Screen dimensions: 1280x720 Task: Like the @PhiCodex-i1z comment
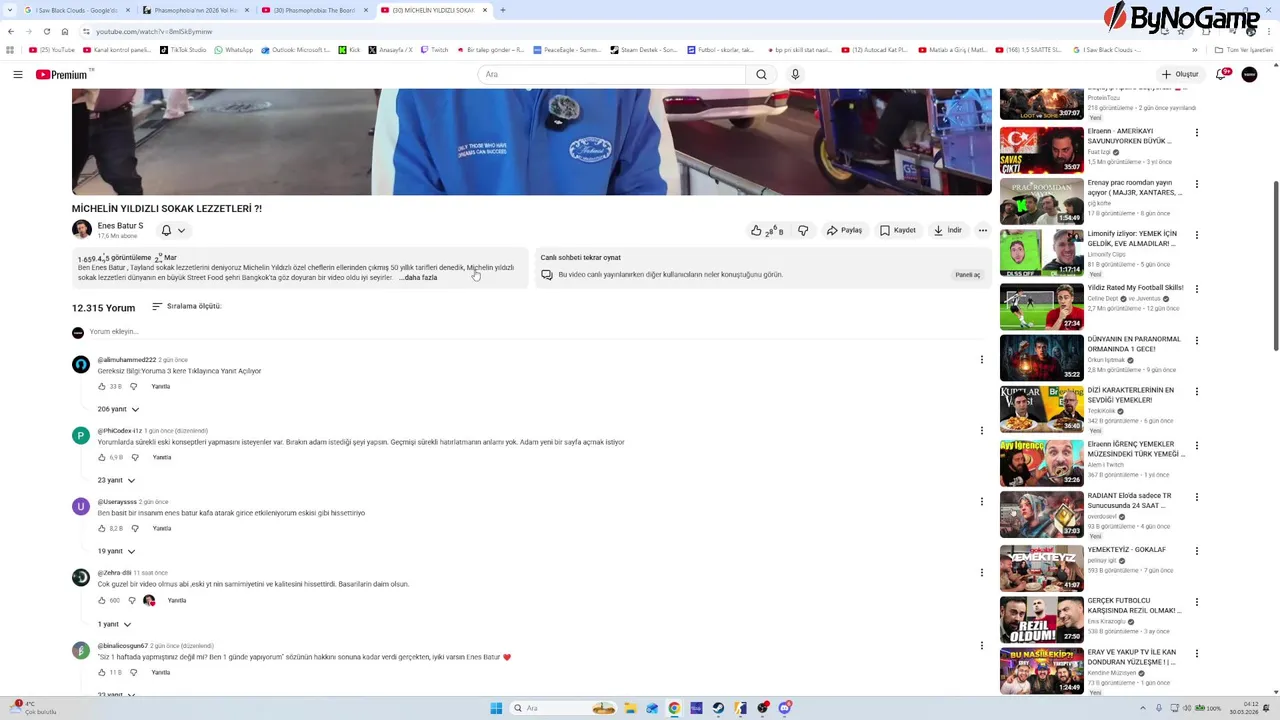[102, 457]
